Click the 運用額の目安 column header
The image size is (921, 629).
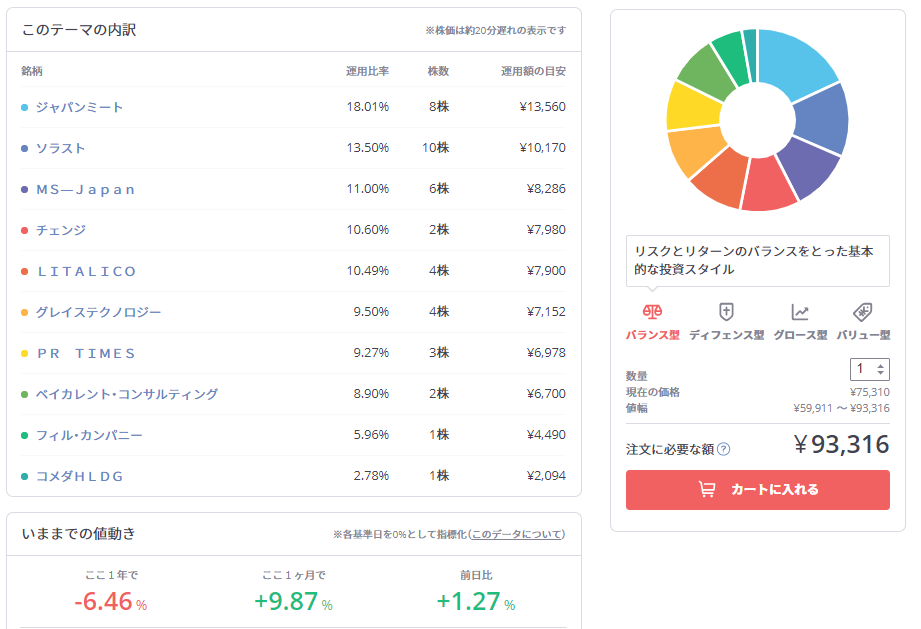[533, 71]
